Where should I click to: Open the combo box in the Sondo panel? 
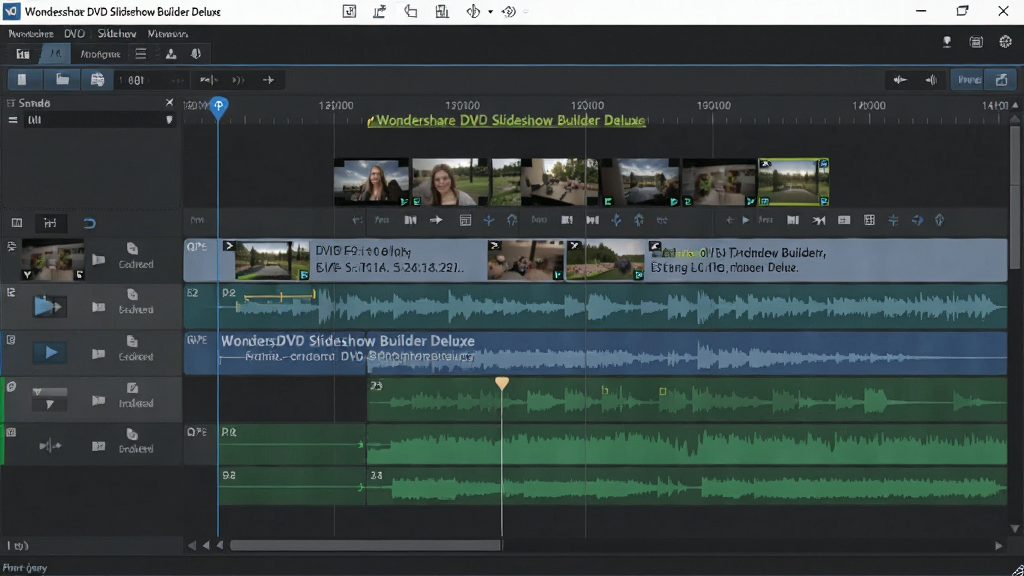click(x=100, y=120)
